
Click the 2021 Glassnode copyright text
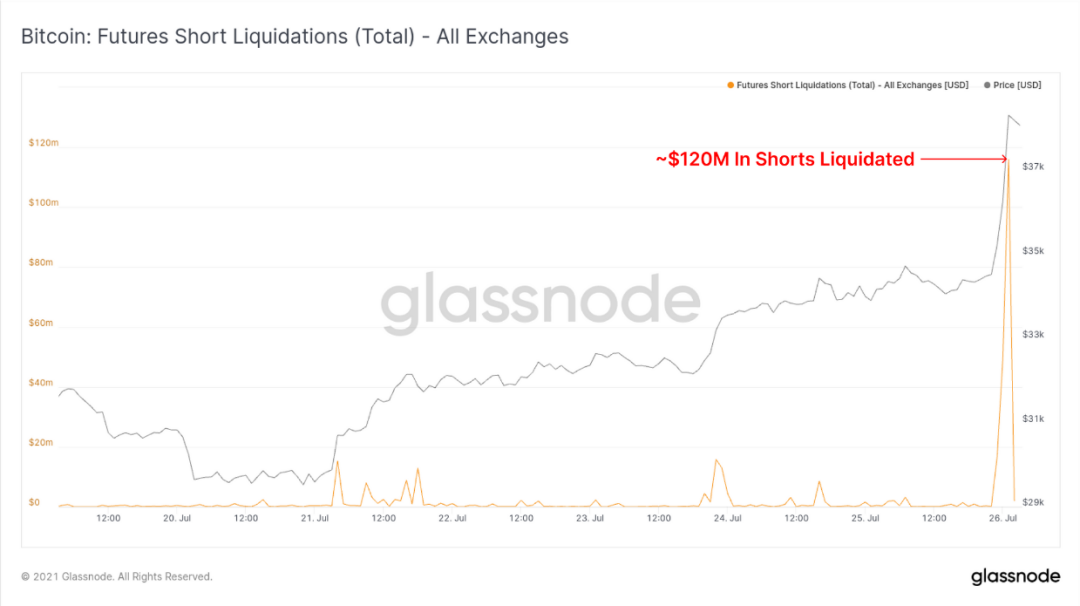point(117,576)
